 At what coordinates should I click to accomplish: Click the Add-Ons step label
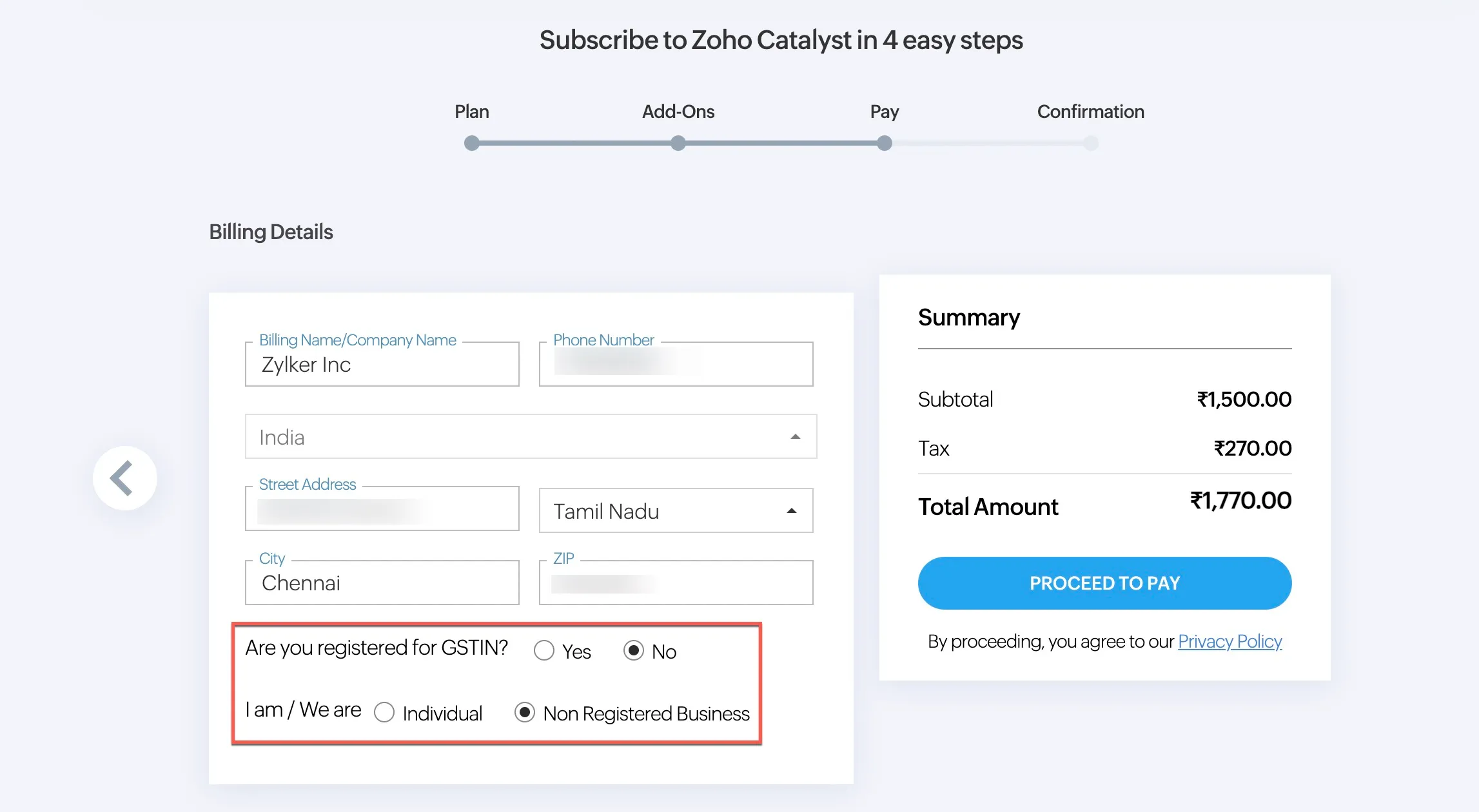678,111
